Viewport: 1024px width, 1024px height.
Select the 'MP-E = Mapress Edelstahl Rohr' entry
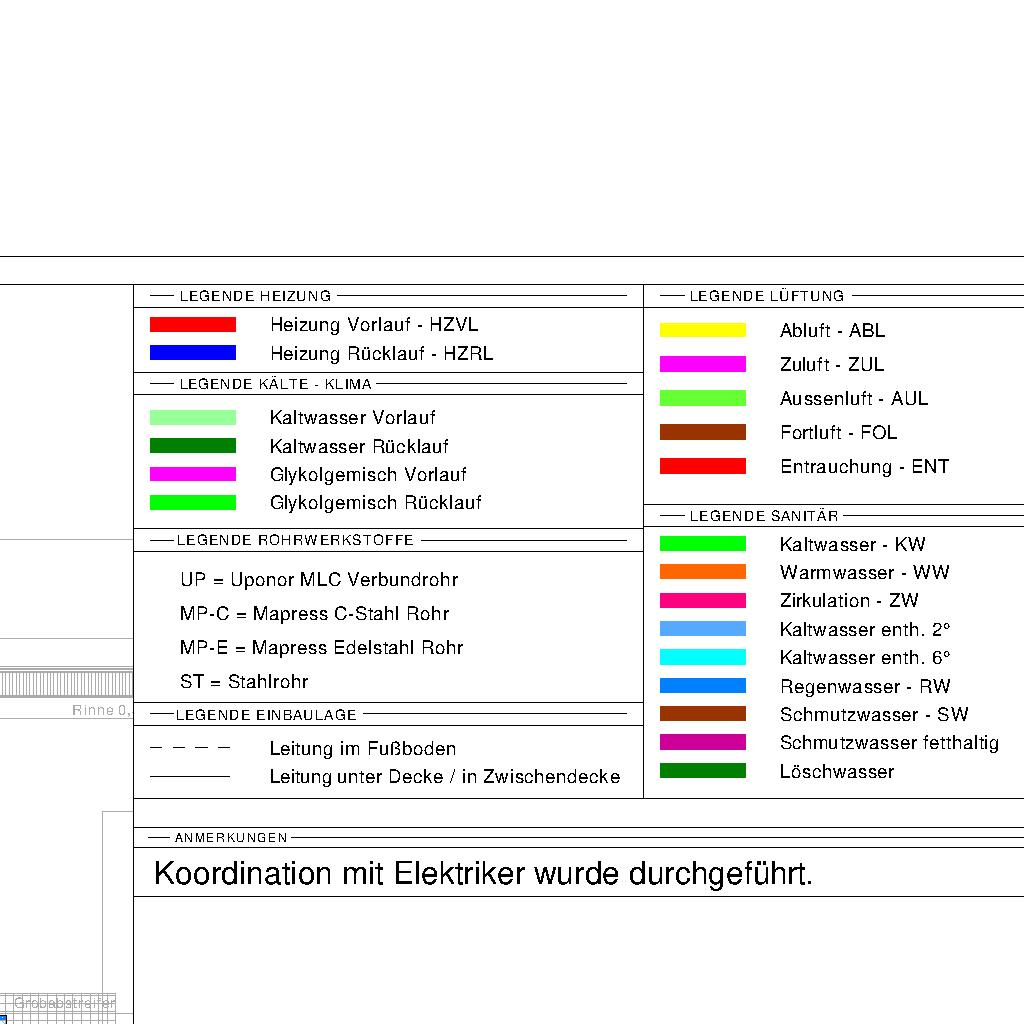[321, 648]
